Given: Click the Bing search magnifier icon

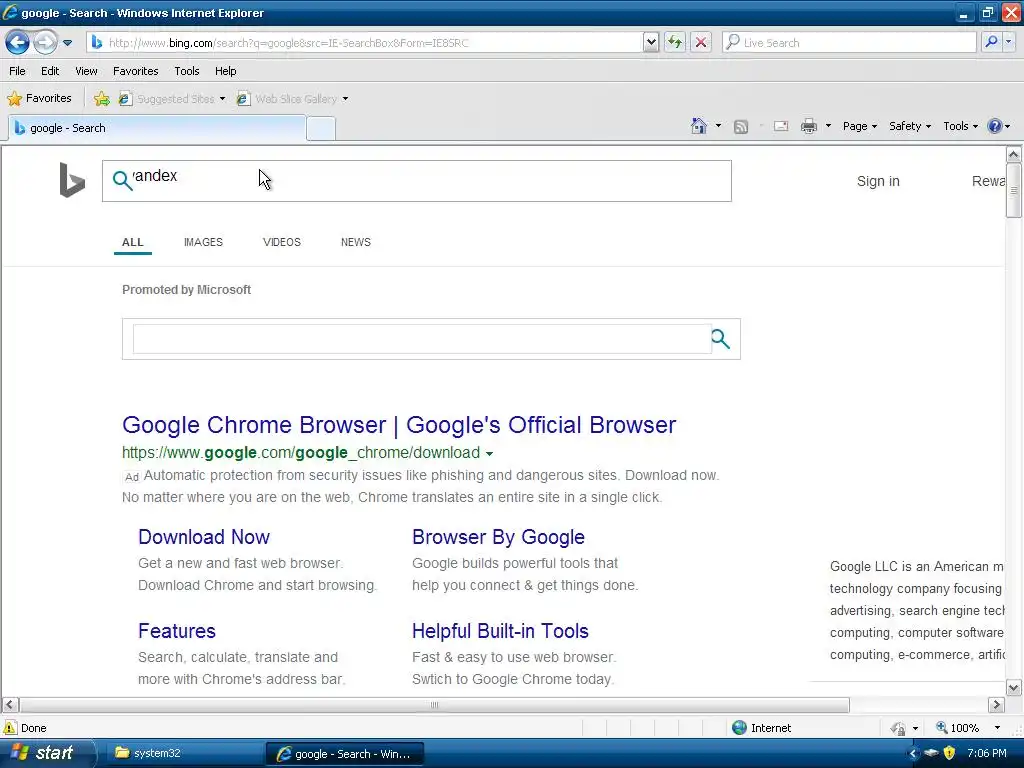Looking at the screenshot, I should tap(122, 180).
